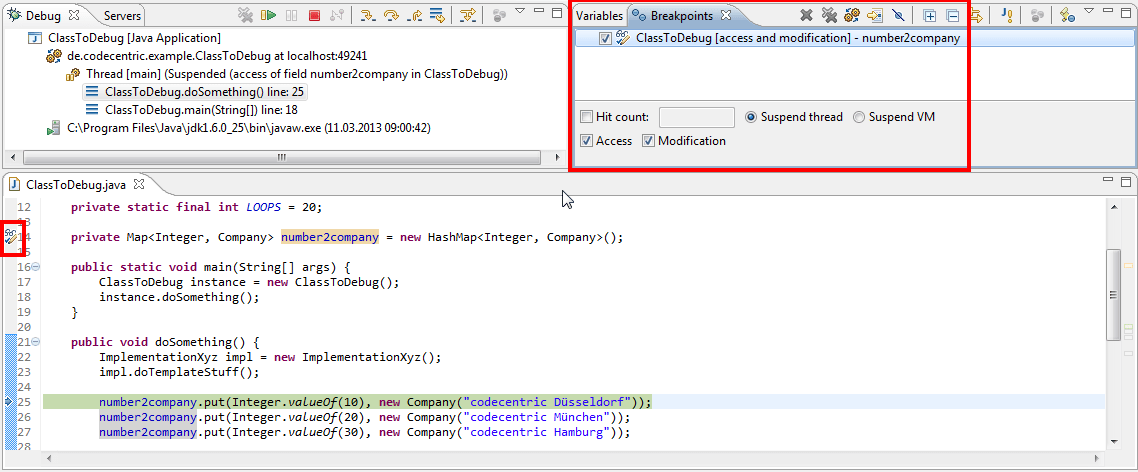Uncheck the Modification checkbox
Image resolution: width=1138 pixels, height=472 pixels.
648,141
